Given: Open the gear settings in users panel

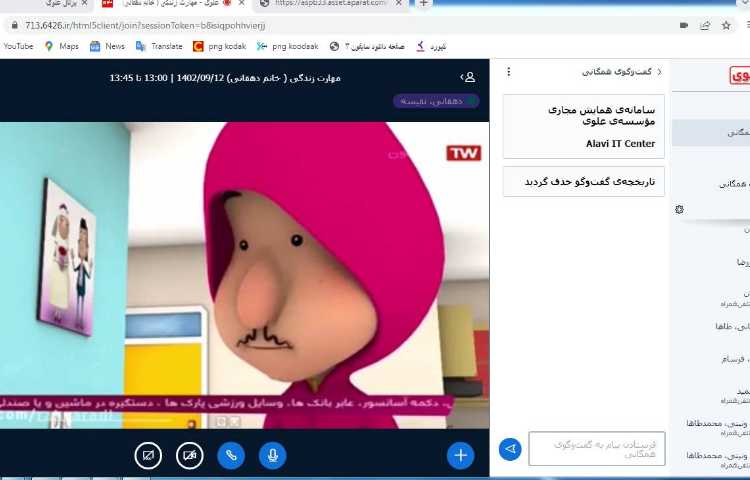Looking at the screenshot, I should coord(679,209).
